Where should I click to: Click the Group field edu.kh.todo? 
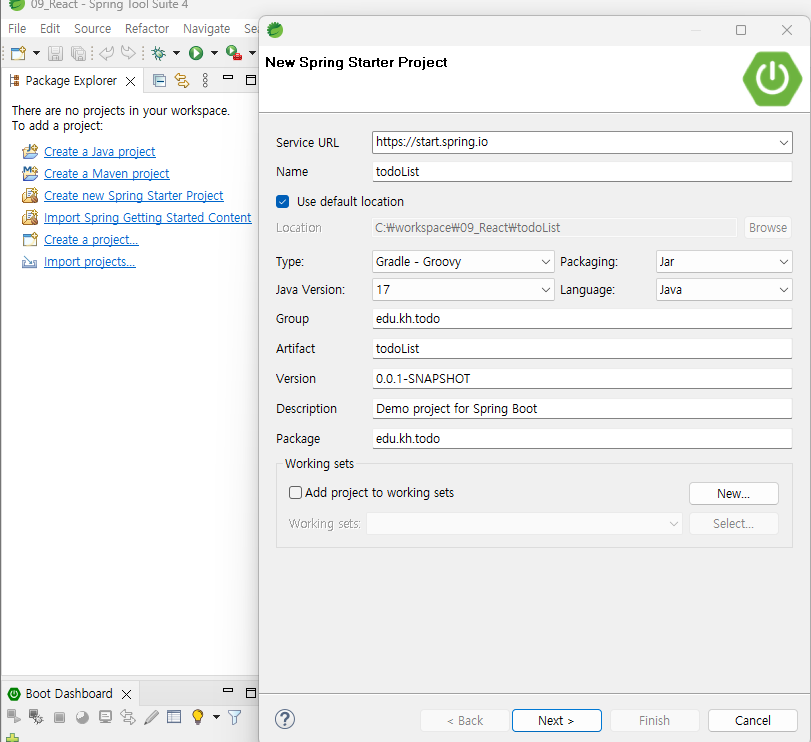coord(582,319)
